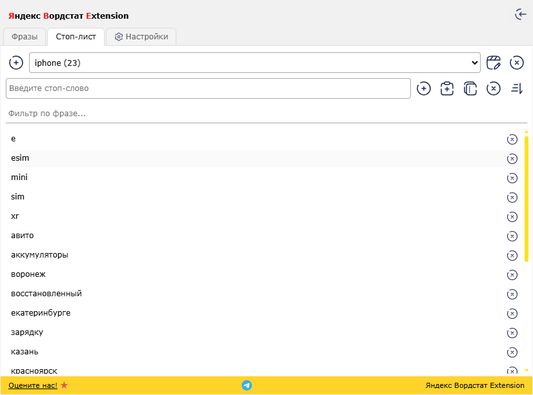Select the "воронеж" row text
This screenshot has height=395, width=533.
coord(28,274)
